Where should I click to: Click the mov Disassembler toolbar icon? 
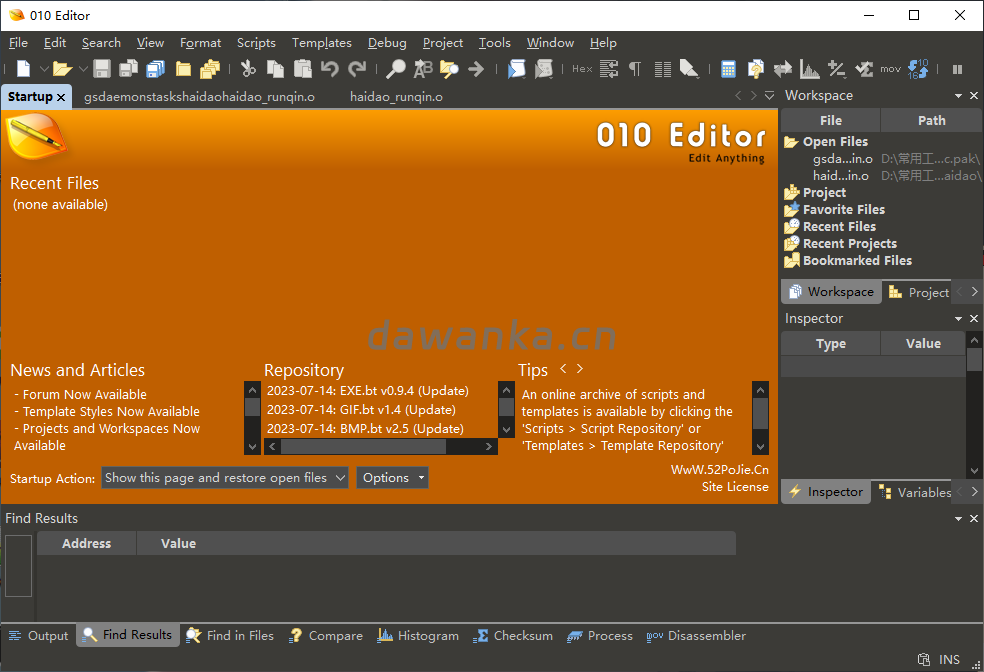[890, 69]
